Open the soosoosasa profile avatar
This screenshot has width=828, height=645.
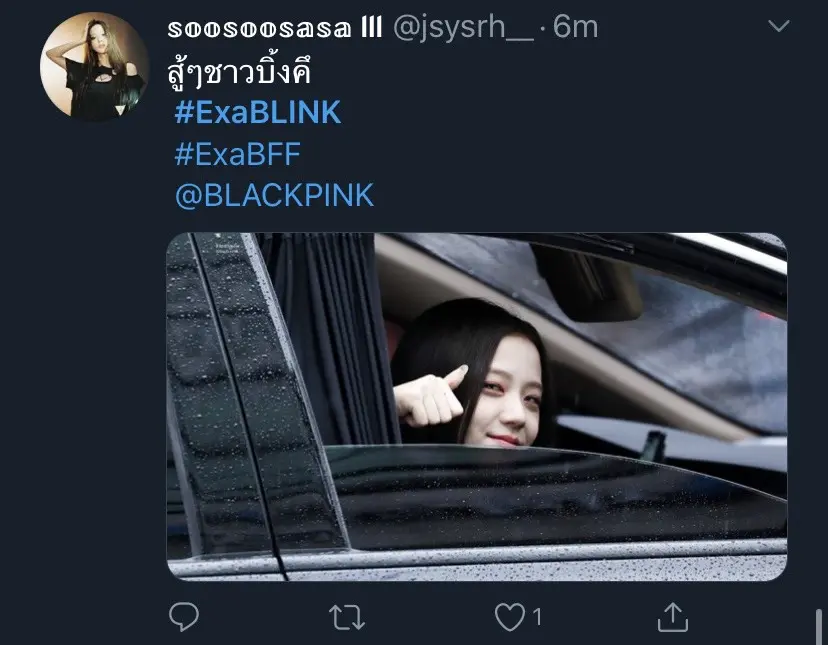tap(95, 67)
